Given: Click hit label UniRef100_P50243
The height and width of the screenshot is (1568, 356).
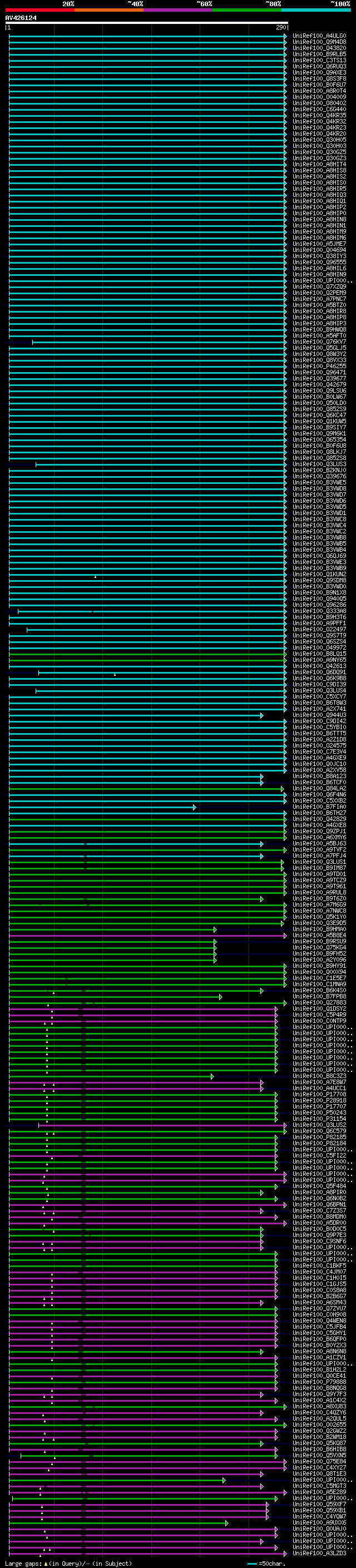Looking at the screenshot, I should [319, 1112].
